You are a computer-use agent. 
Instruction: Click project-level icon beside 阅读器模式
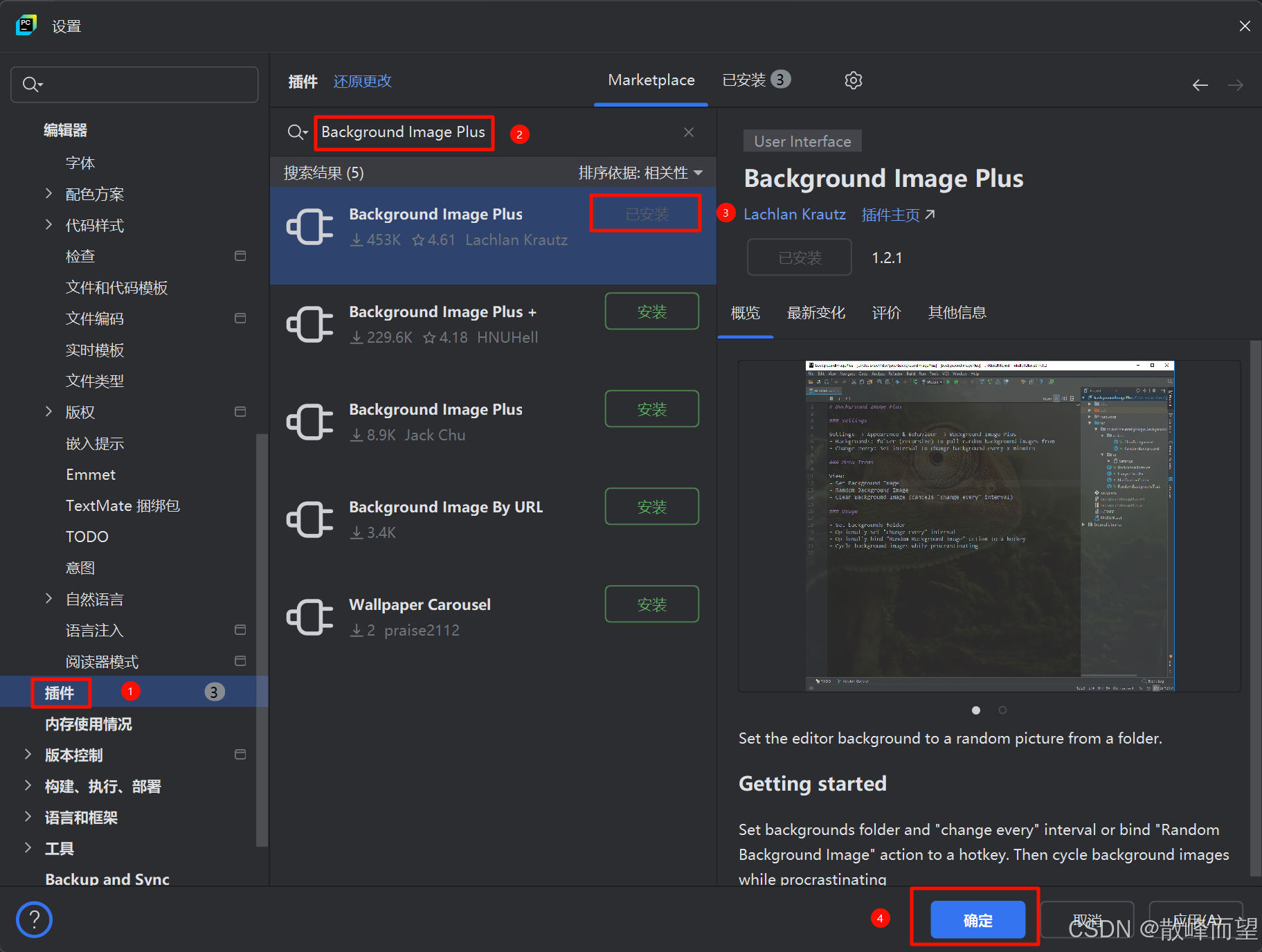[x=240, y=661]
